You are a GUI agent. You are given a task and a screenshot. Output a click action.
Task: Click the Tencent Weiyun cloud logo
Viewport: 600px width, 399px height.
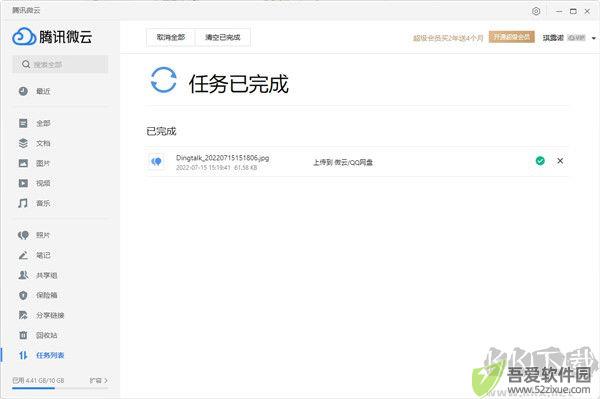pos(24,37)
